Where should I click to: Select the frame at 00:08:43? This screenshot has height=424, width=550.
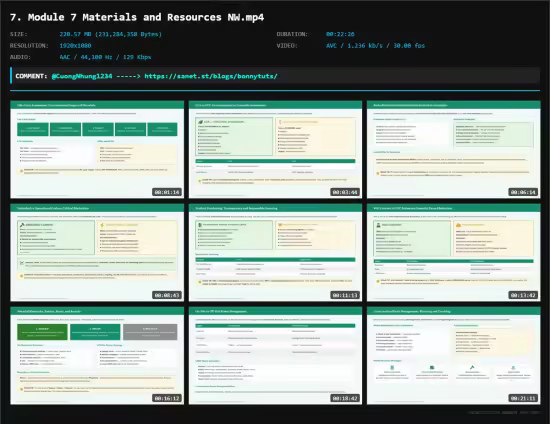pyautogui.click(x=97, y=253)
